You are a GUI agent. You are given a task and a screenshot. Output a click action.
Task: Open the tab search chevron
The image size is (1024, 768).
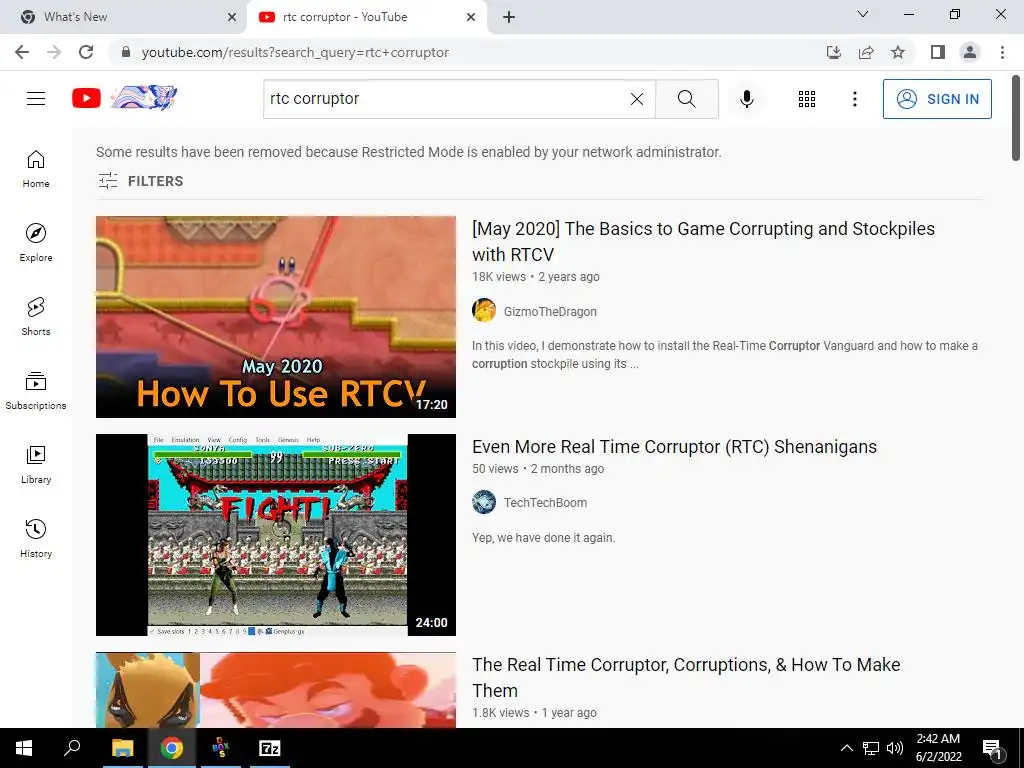(863, 14)
